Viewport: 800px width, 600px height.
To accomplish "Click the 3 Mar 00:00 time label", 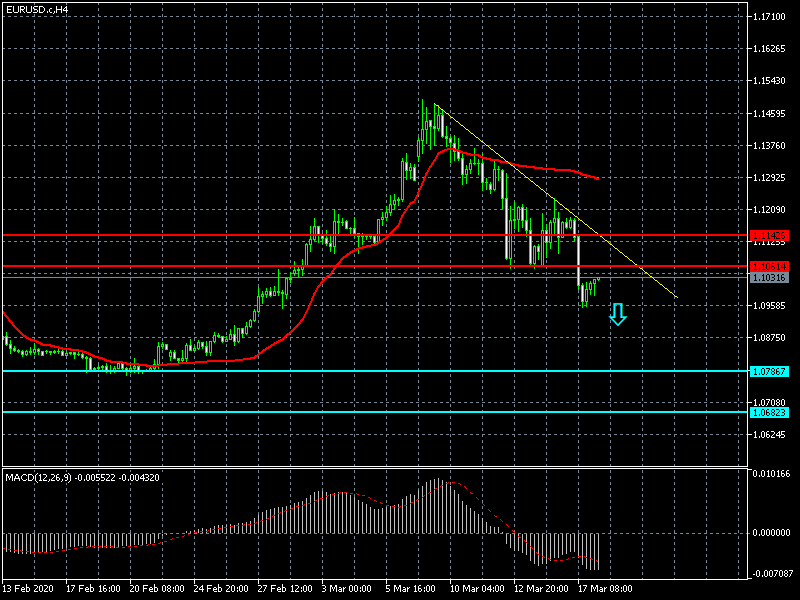I will [x=347, y=588].
